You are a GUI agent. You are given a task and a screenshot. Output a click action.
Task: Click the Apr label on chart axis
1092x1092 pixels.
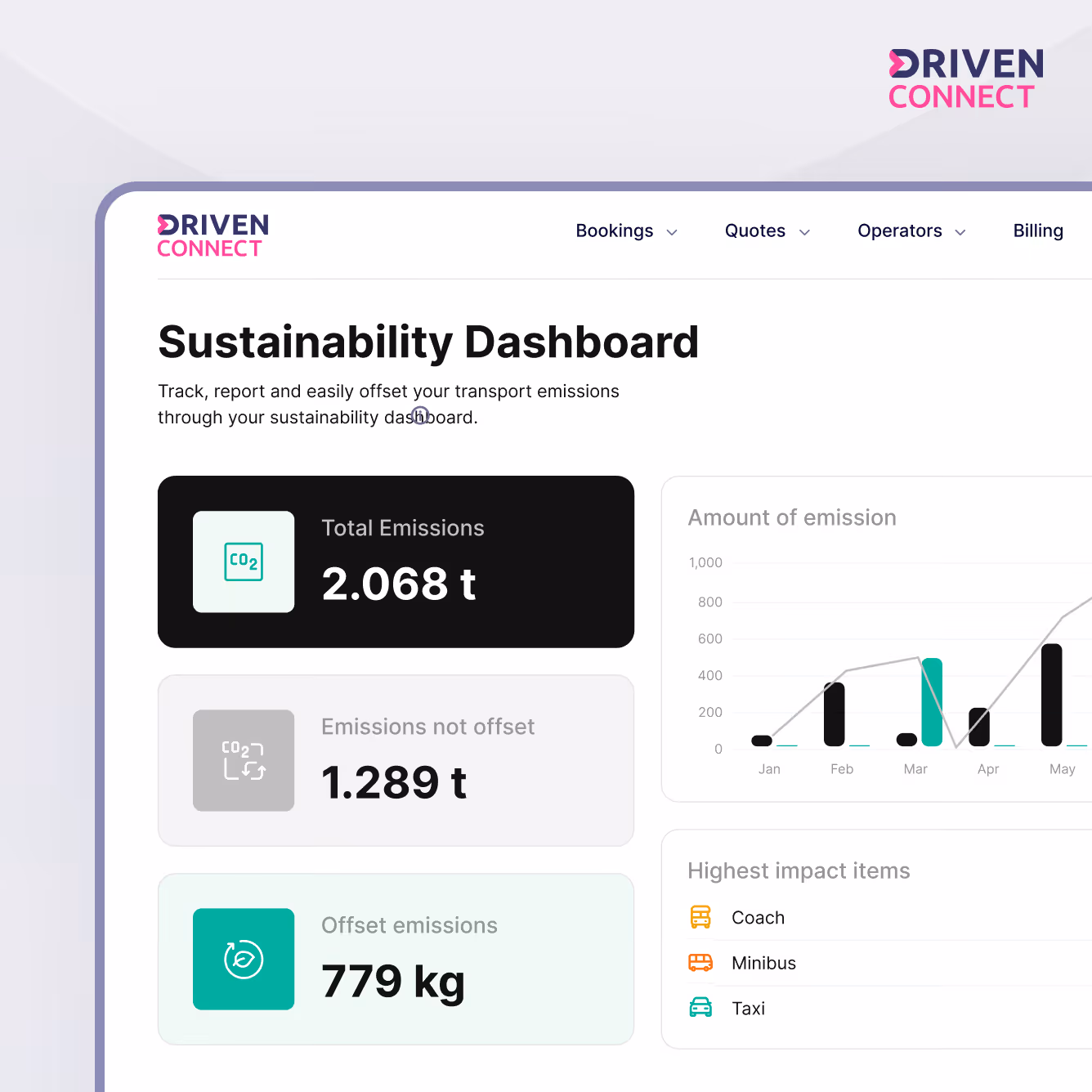coord(988,769)
